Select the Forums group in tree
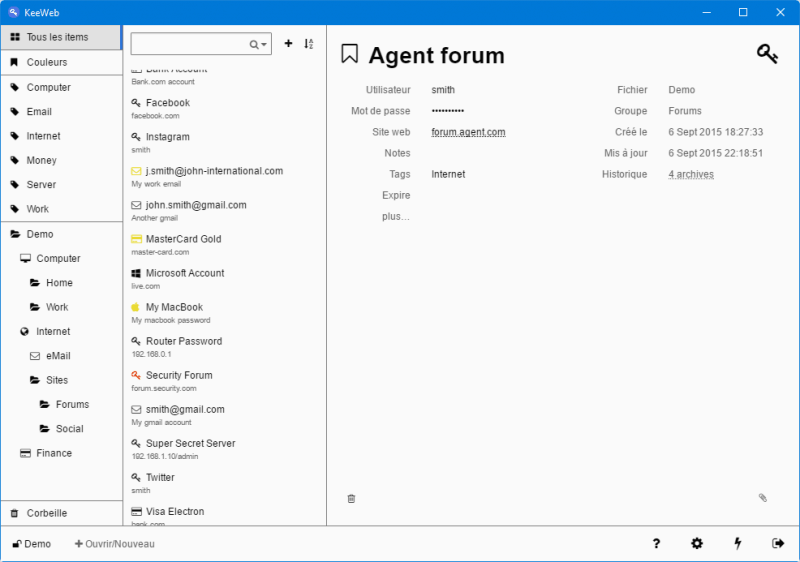 tap(72, 404)
